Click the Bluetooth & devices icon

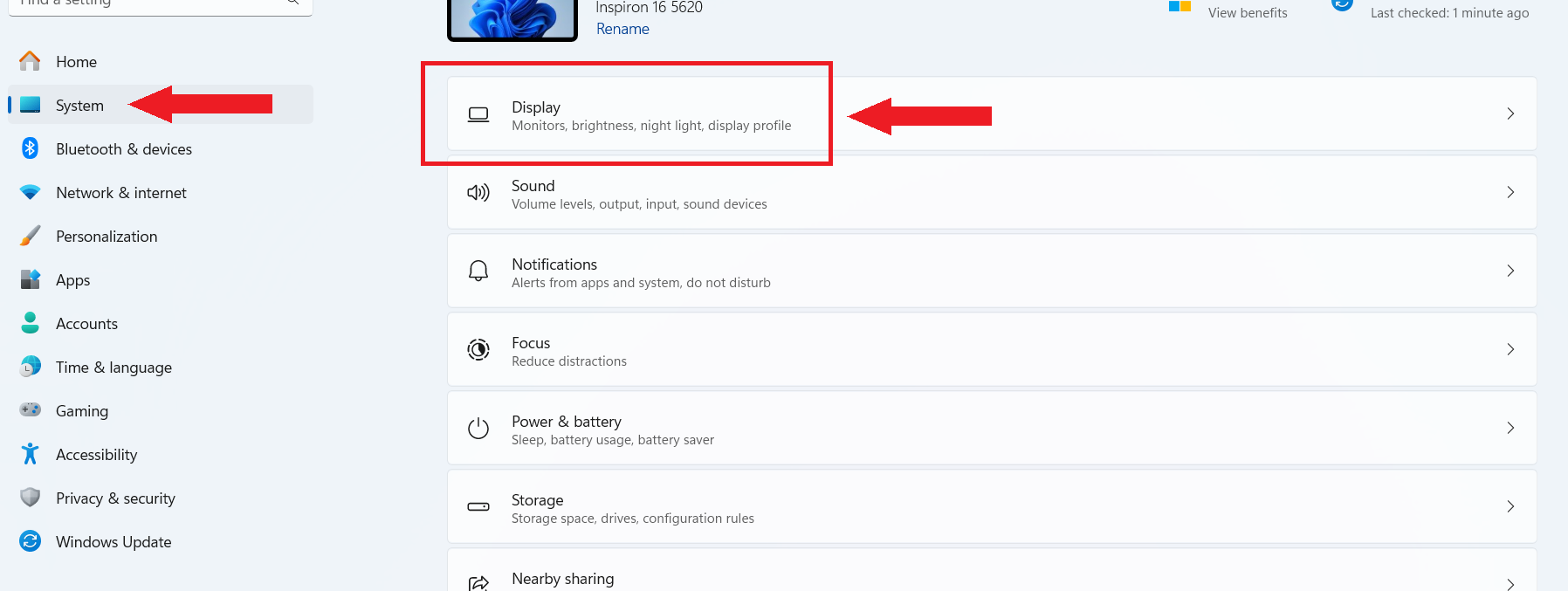click(30, 148)
